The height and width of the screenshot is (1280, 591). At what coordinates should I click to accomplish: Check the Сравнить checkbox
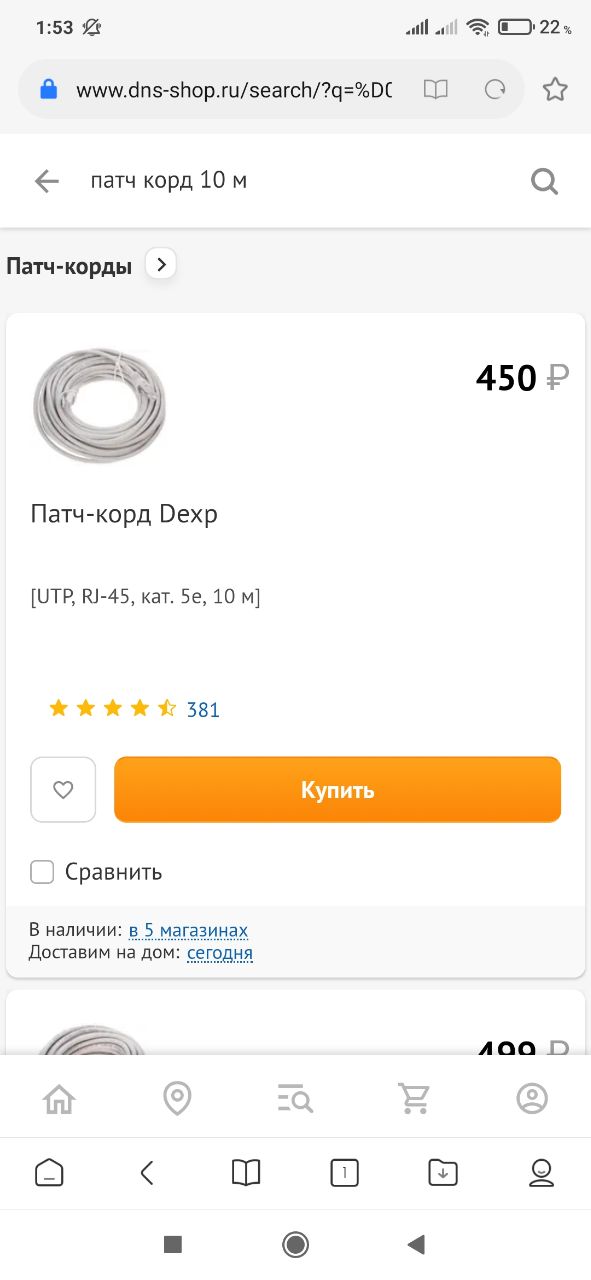click(42, 872)
